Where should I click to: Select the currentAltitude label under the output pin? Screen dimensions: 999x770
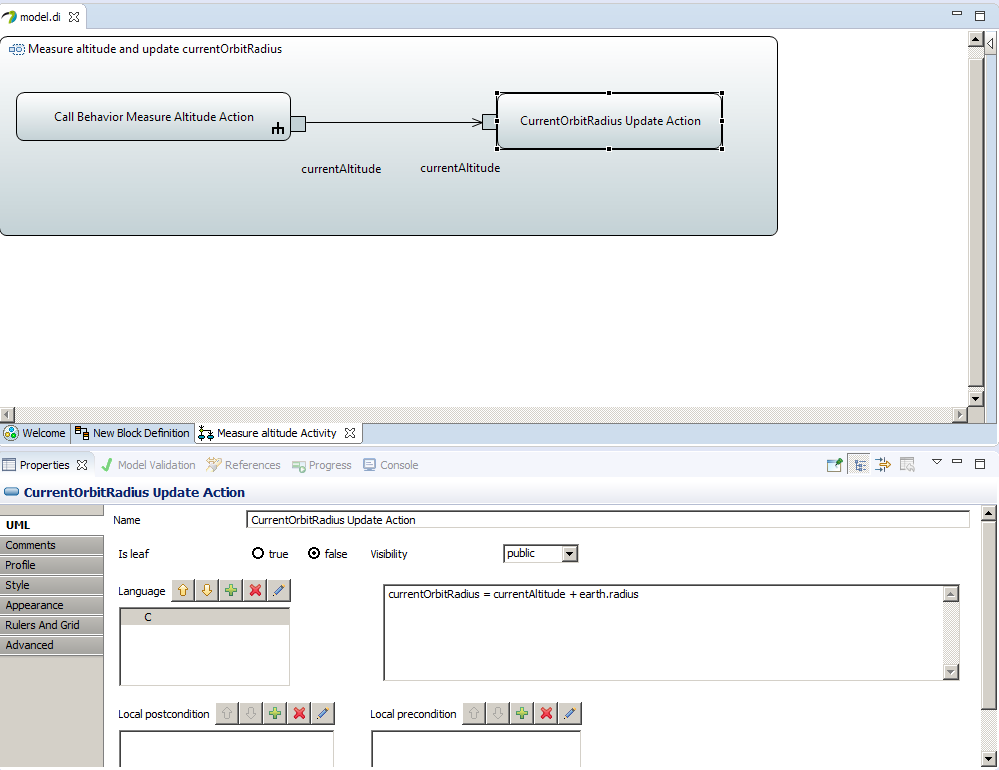[x=341, y=169]
